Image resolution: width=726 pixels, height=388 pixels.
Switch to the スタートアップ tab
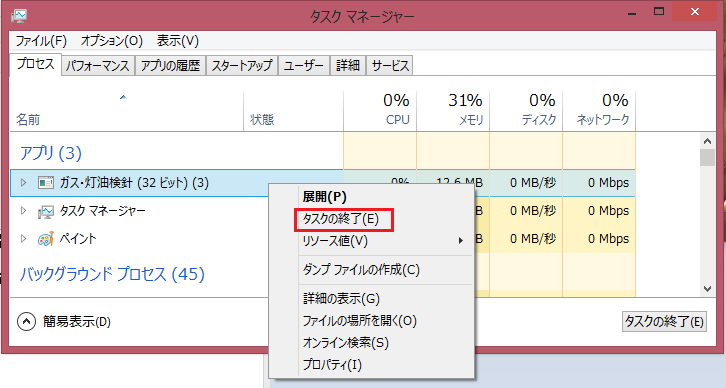[x=242, y=66]
